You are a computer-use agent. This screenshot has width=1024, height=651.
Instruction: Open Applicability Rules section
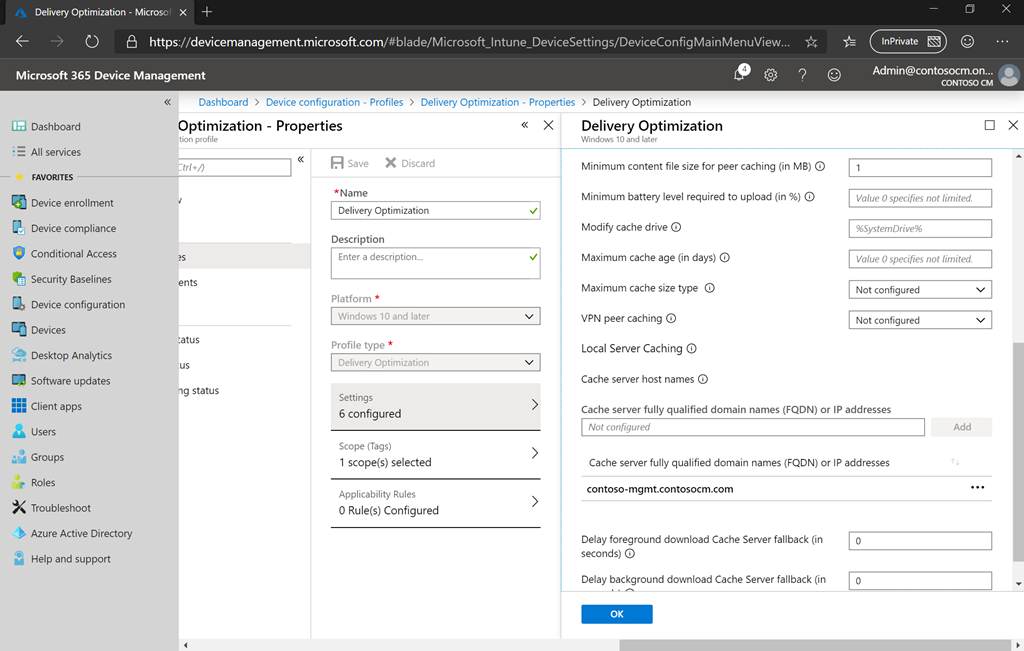point(435,502)
